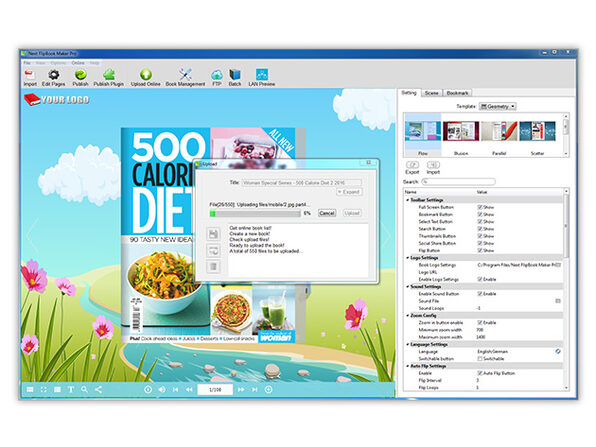Click the Sound File browse icon
The image size is (596, 447).
click(x=558, y=301)
